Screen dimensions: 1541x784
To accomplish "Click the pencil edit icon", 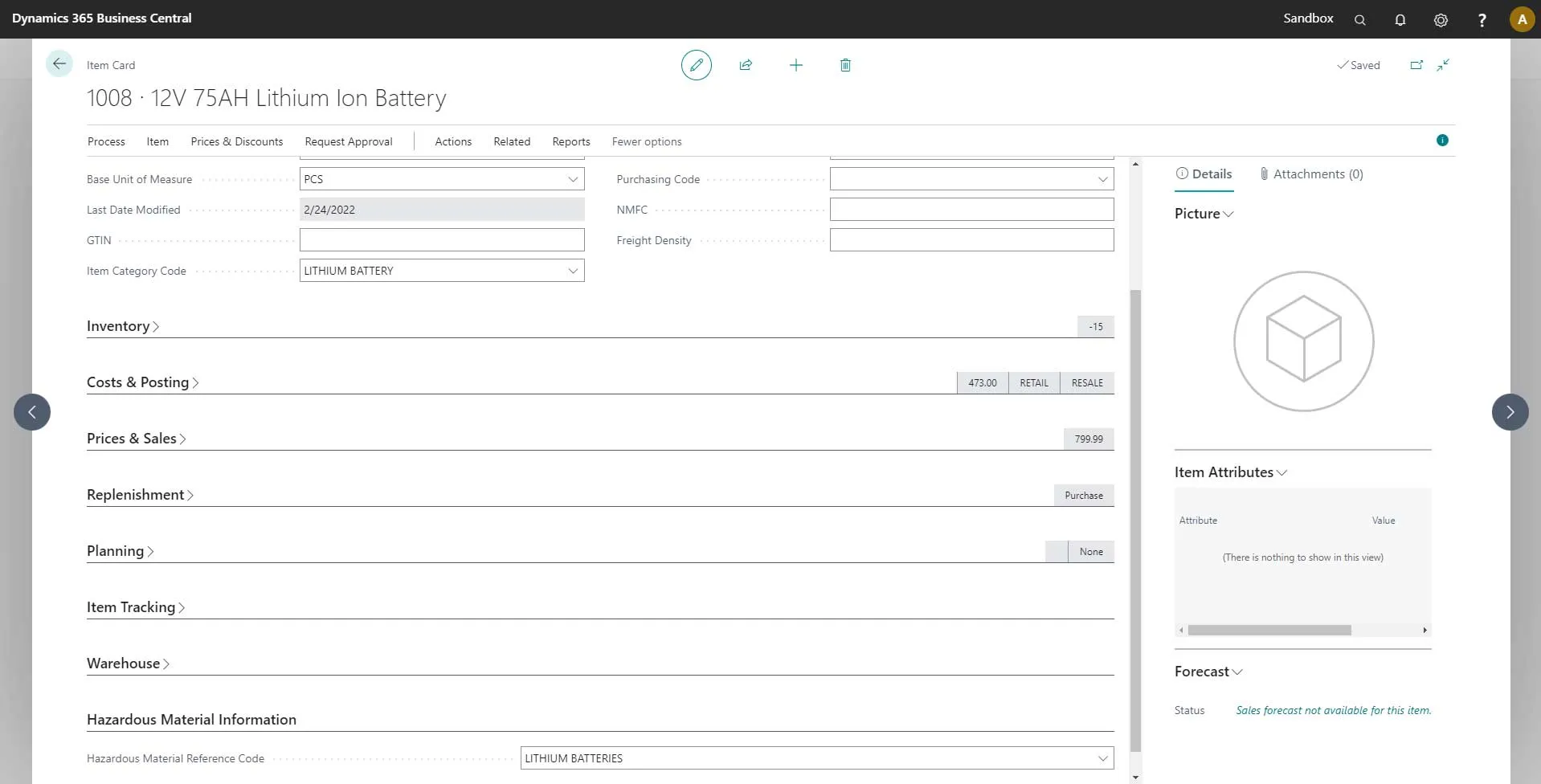I will (696, 65).
